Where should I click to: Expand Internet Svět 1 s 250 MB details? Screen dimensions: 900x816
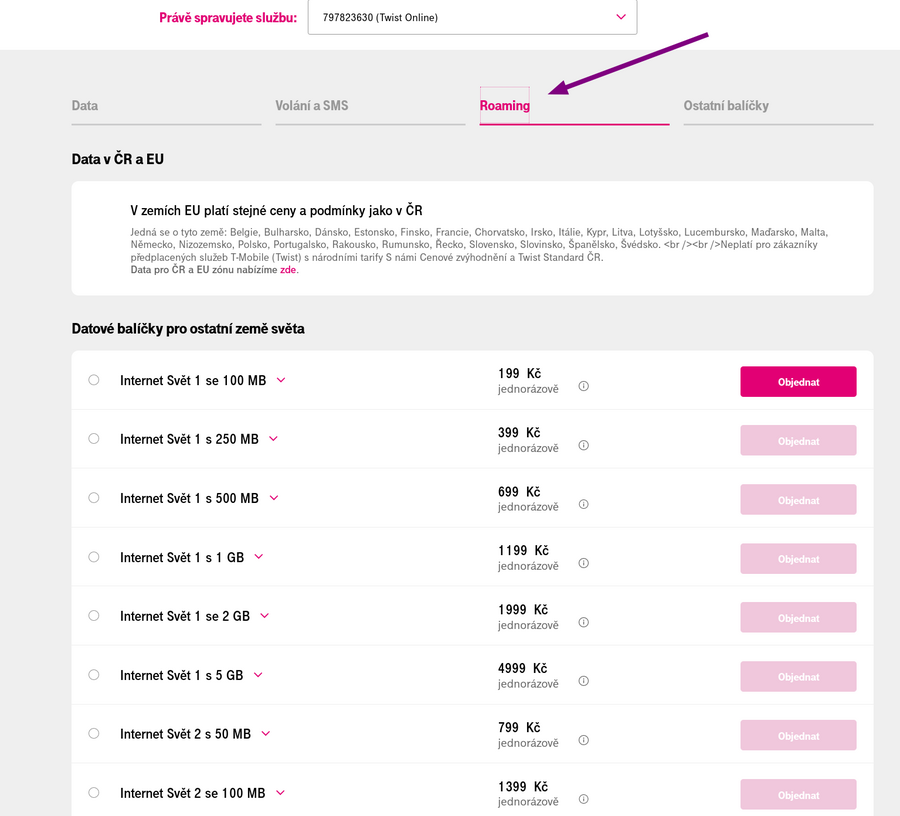pyautogui.click(x=273, y=439)
